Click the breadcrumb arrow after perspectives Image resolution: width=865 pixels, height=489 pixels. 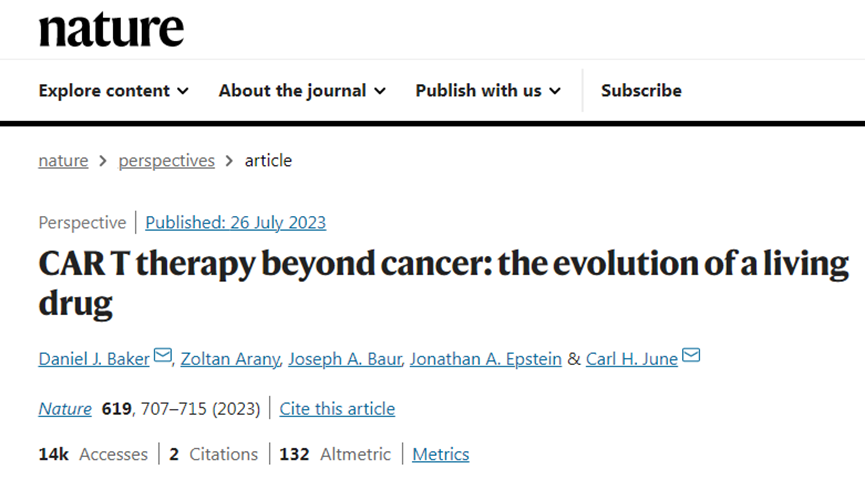coord(229,161)
